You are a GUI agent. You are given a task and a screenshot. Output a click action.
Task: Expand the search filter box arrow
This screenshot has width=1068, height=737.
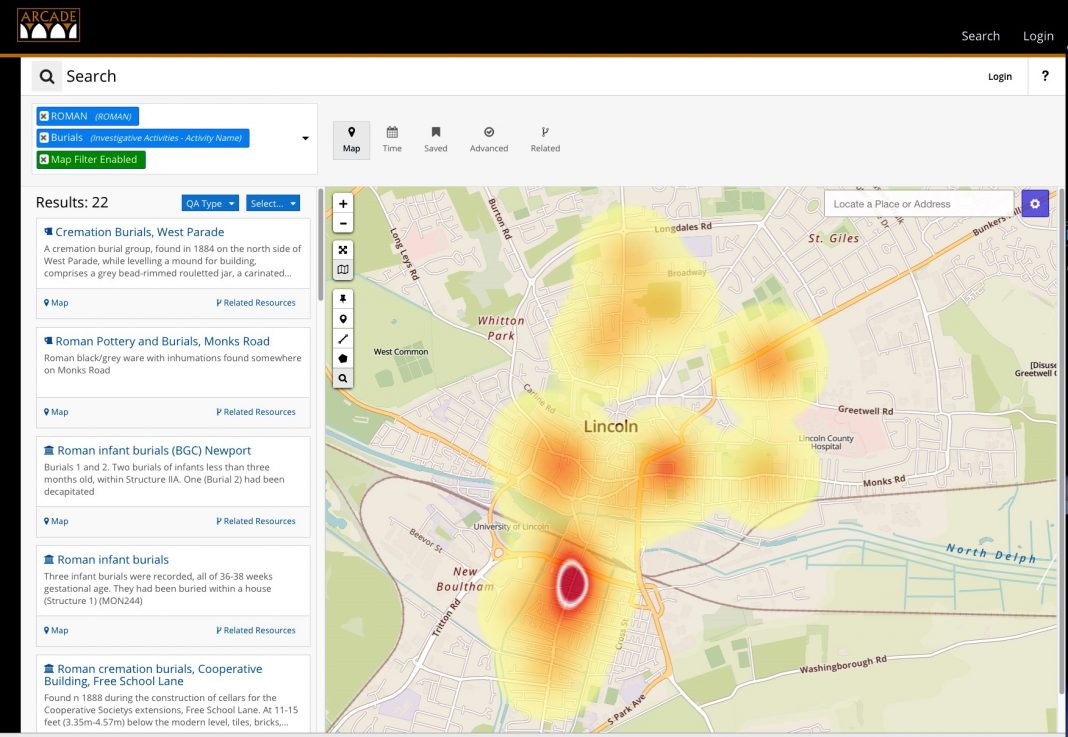pos(305,139)
